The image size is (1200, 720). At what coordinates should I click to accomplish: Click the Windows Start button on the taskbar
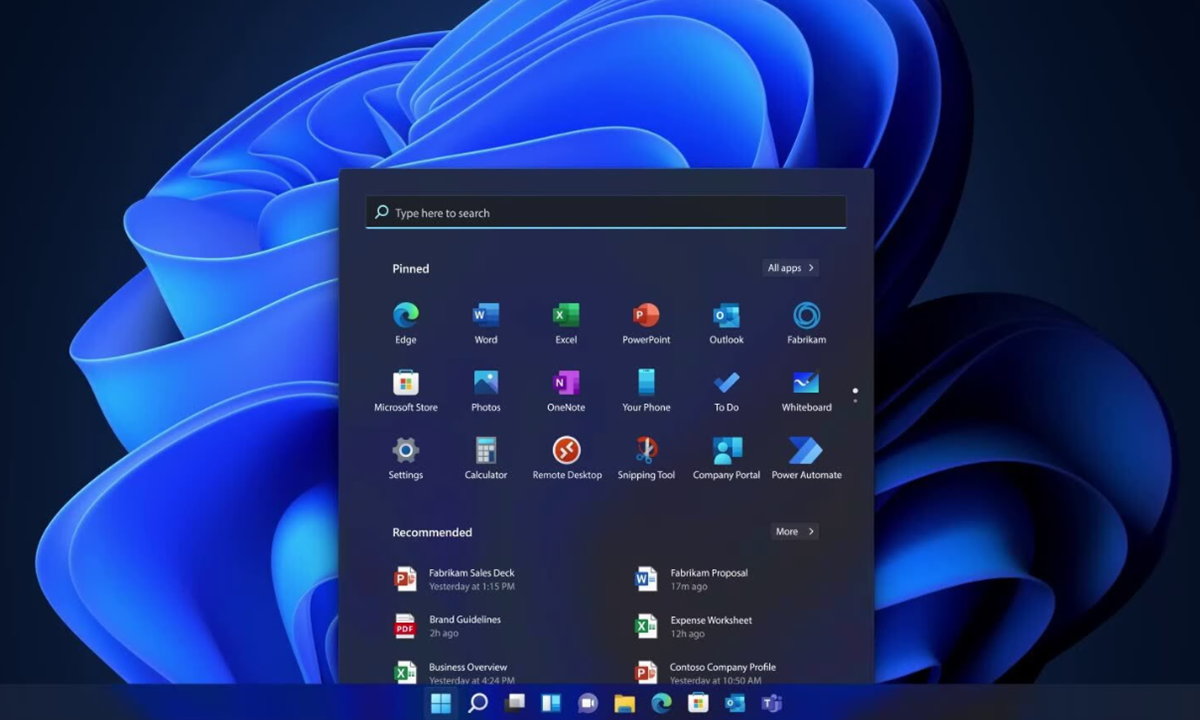click(x=440, y=703)
